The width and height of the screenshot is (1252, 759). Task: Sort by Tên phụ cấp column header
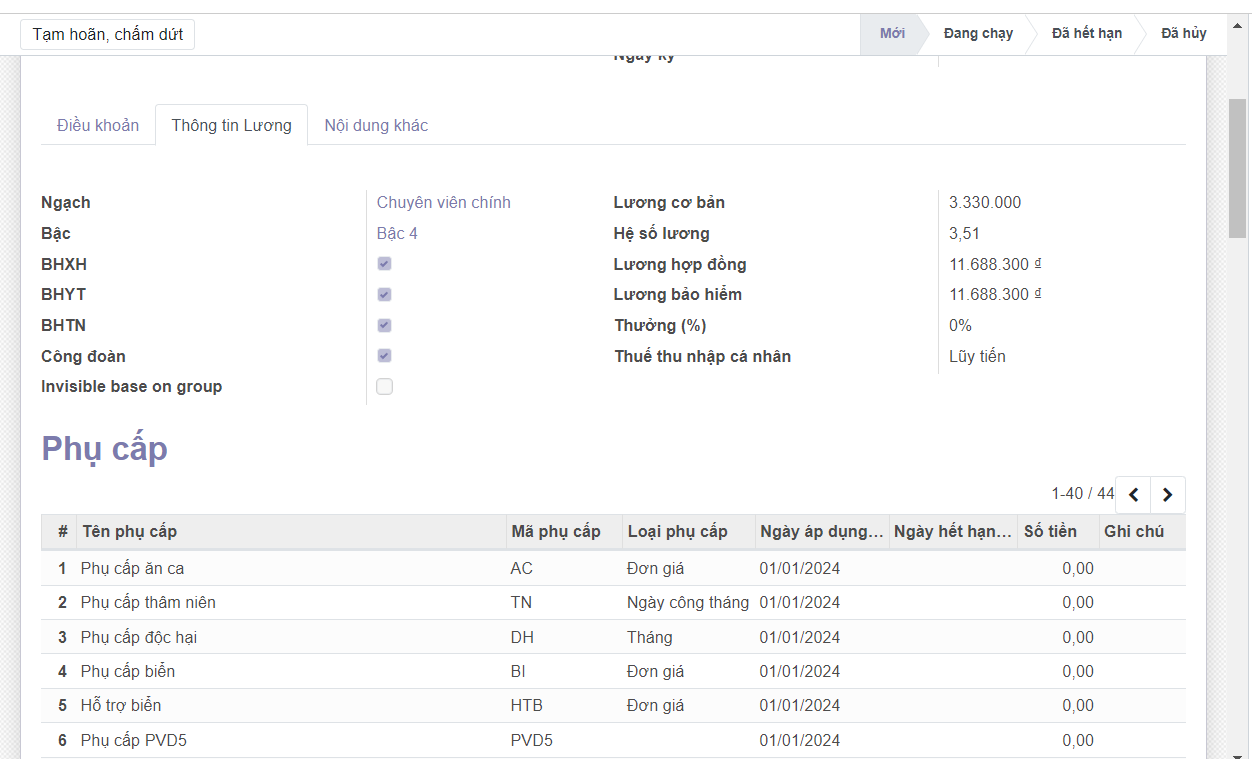pos(130,532)
